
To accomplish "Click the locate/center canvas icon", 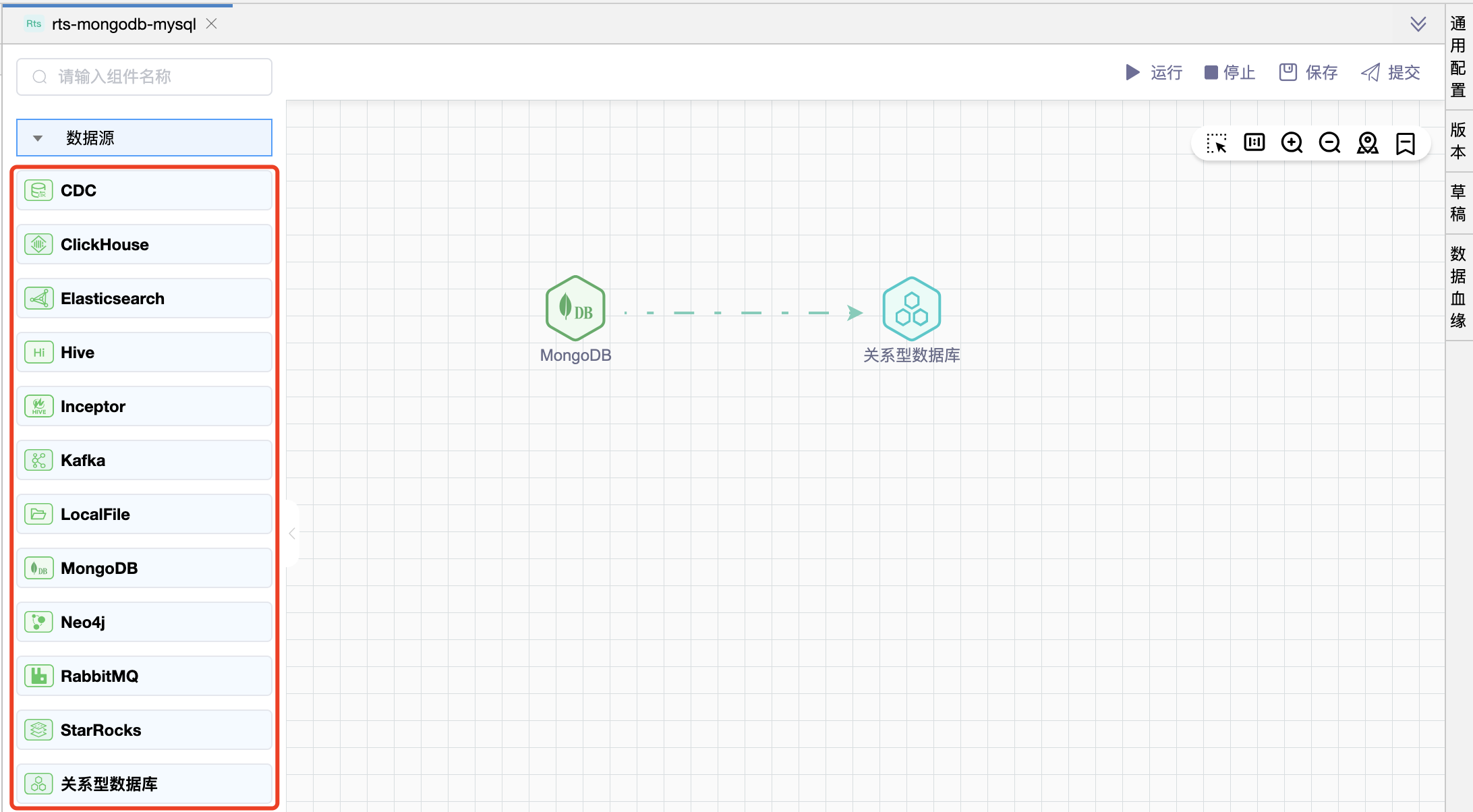I will click(x=1368, y=143).
